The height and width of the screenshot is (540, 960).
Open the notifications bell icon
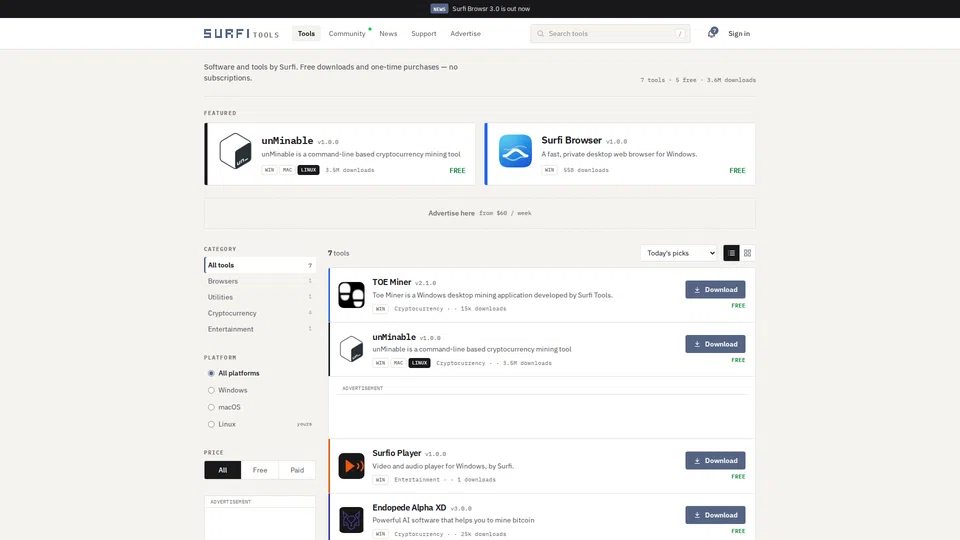point(711,33)
